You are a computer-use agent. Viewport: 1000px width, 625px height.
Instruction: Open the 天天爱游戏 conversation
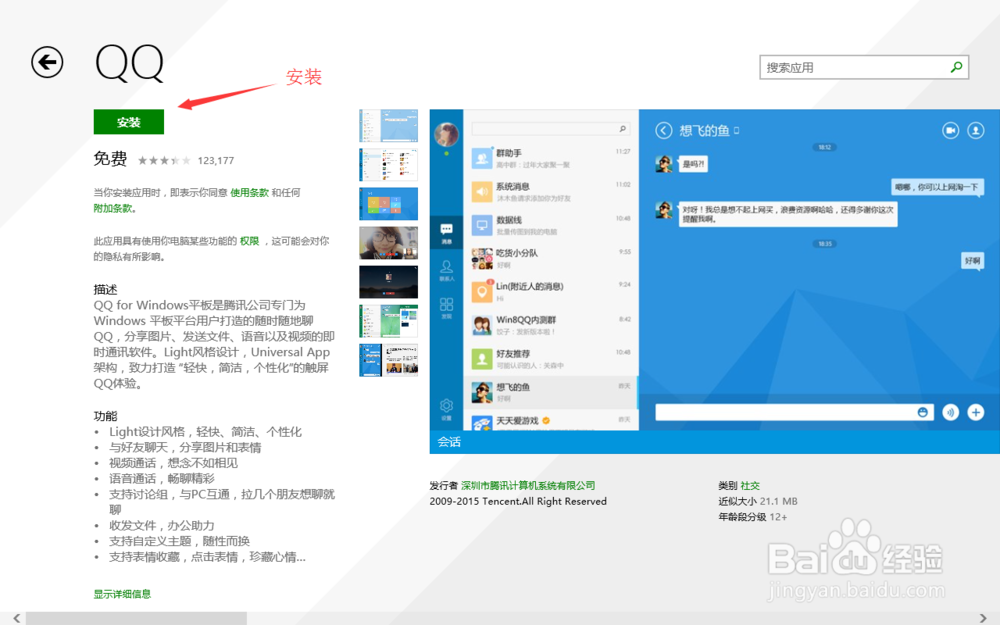click(551, 421)
